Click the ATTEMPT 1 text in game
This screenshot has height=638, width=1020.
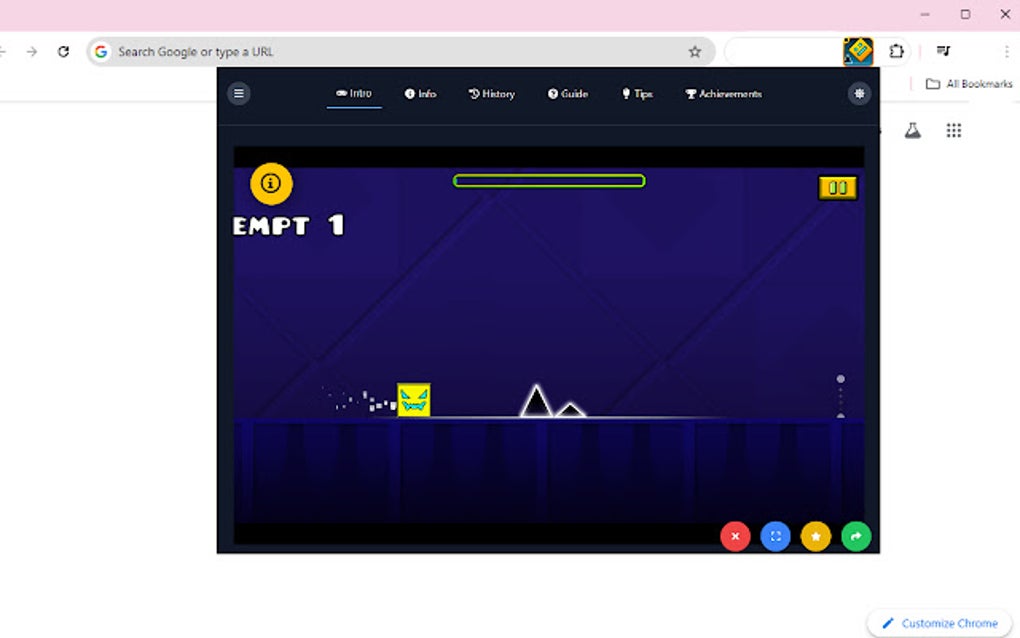click(289, 226)
